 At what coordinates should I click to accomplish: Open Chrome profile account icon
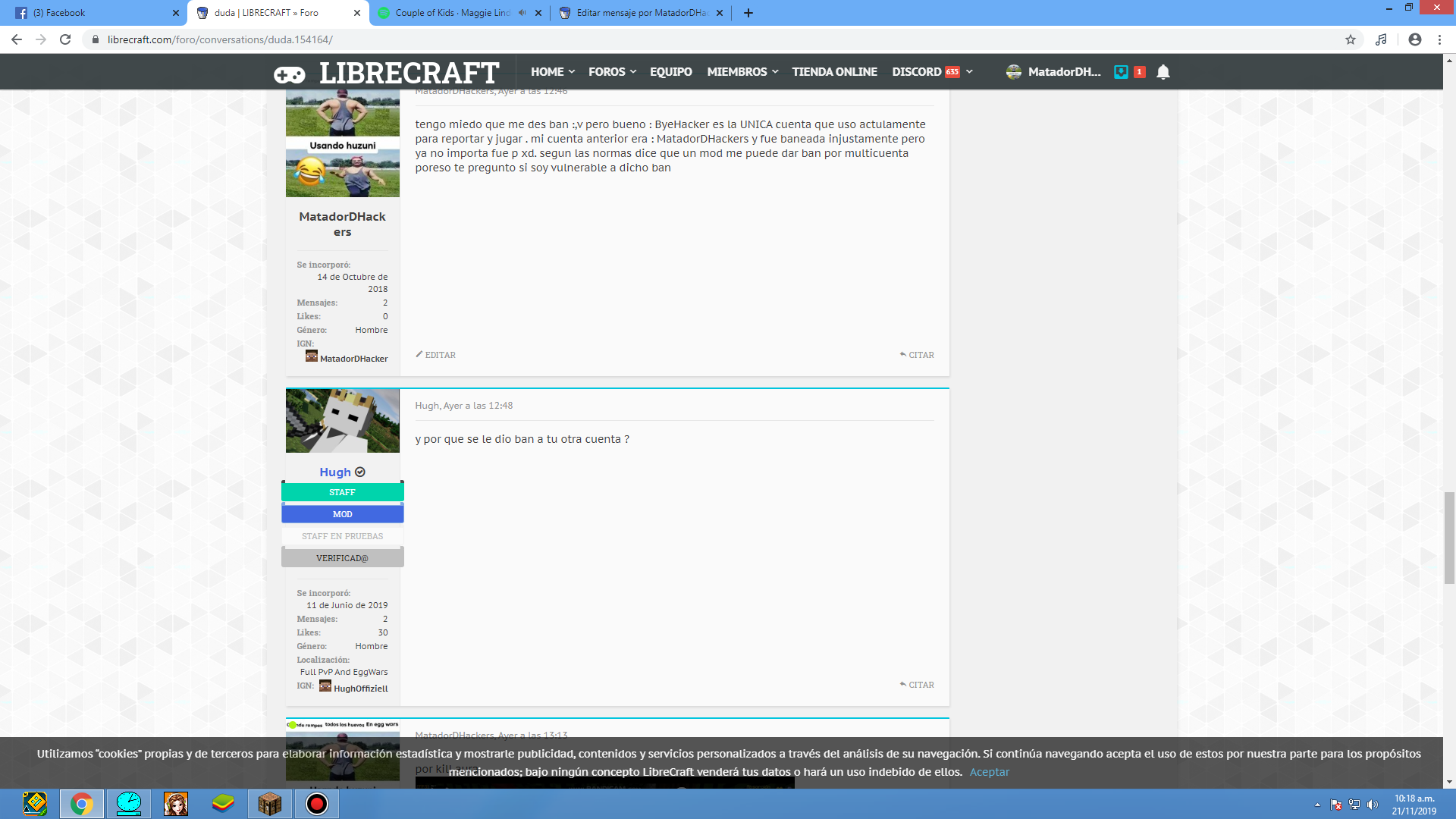pyautogui.click(x=1415, y=39)
